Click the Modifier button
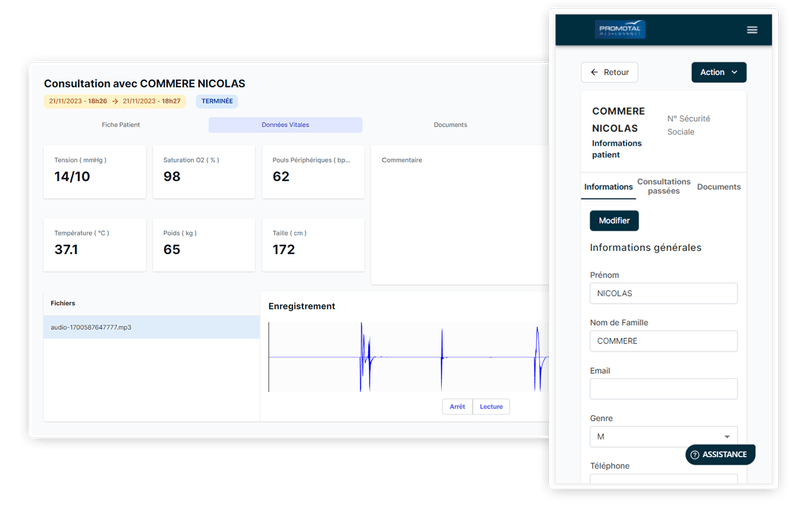 click(x=614, y=221)
